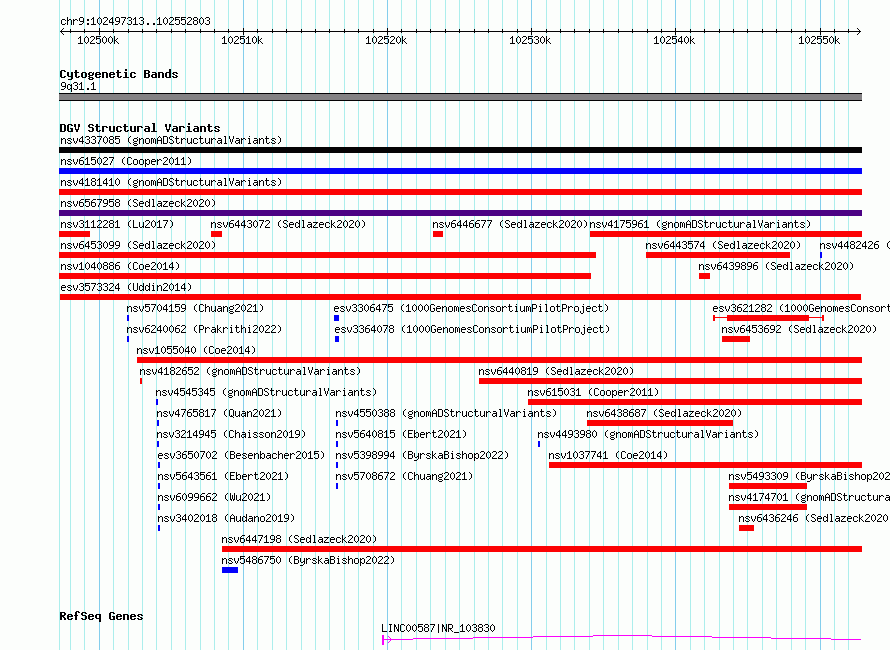
Task: Select the nsv615031 (Cooper2011) label
Action: tap(593, 392)
